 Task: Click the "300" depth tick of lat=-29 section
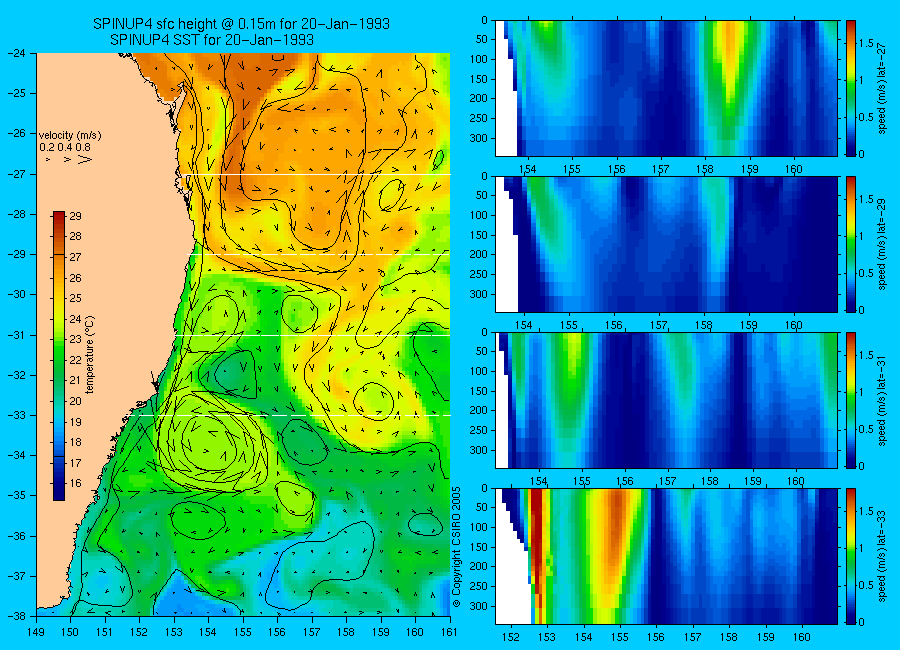tap(479, 294)
